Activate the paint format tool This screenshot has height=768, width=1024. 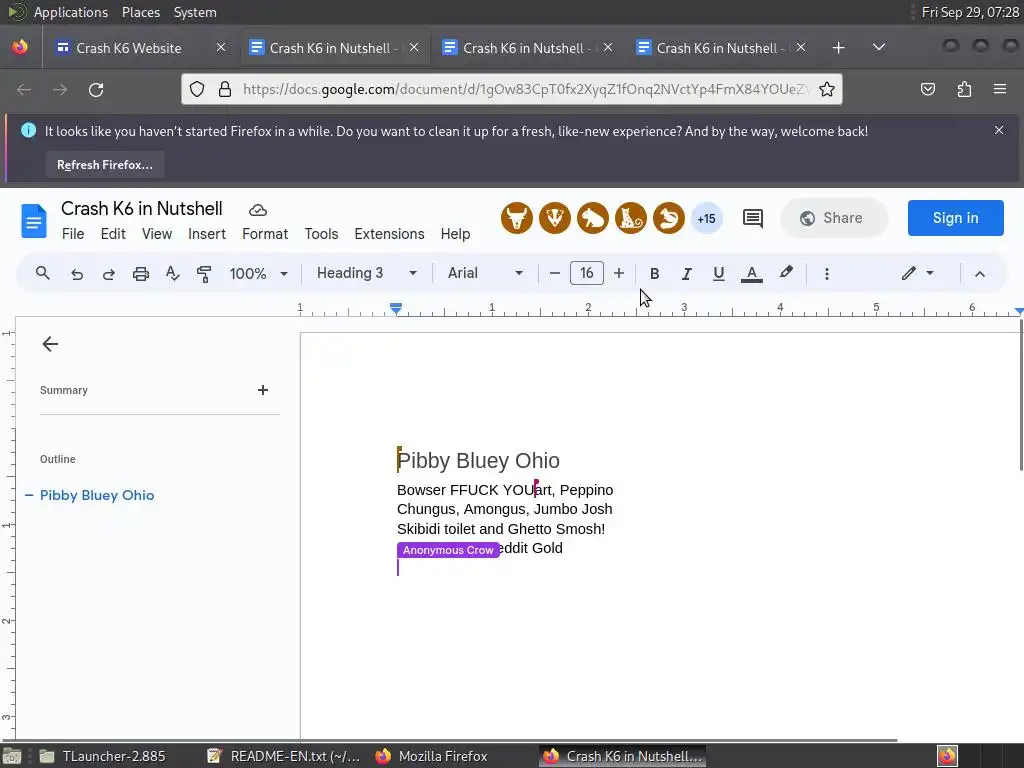tap(204, 274)
